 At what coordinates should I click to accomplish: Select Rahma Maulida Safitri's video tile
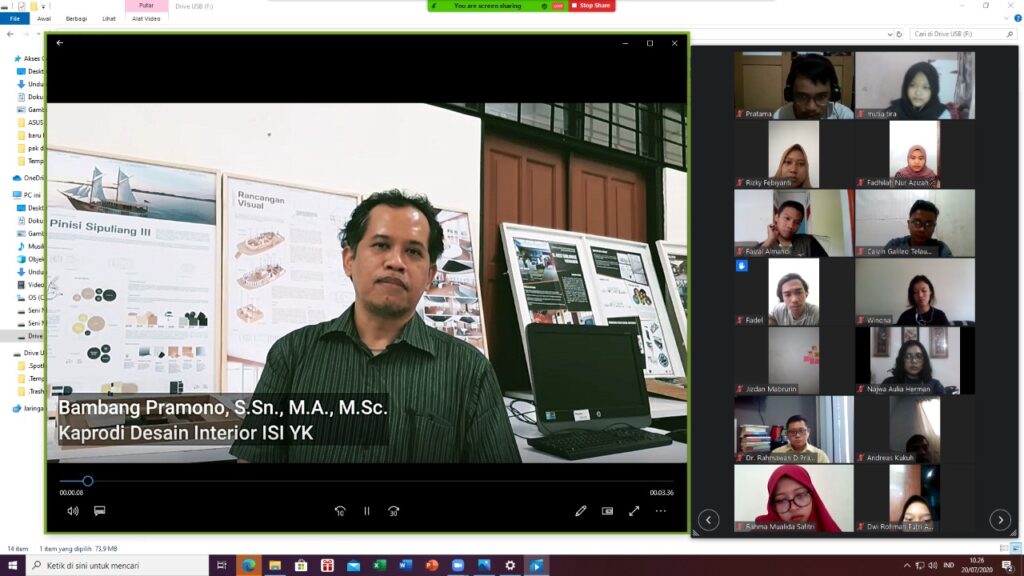pyautogui.click(x=793, y=498)
